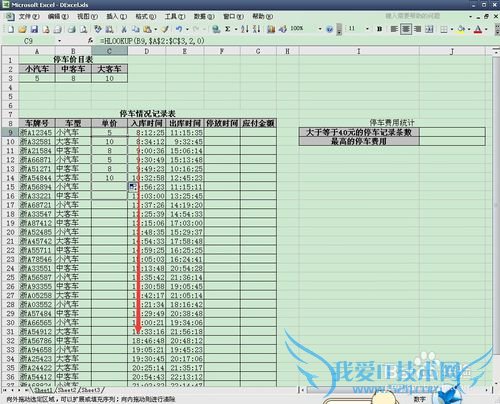Toggle Align Left button
This screenshot has width=500, height=404.
coord(394,29)
